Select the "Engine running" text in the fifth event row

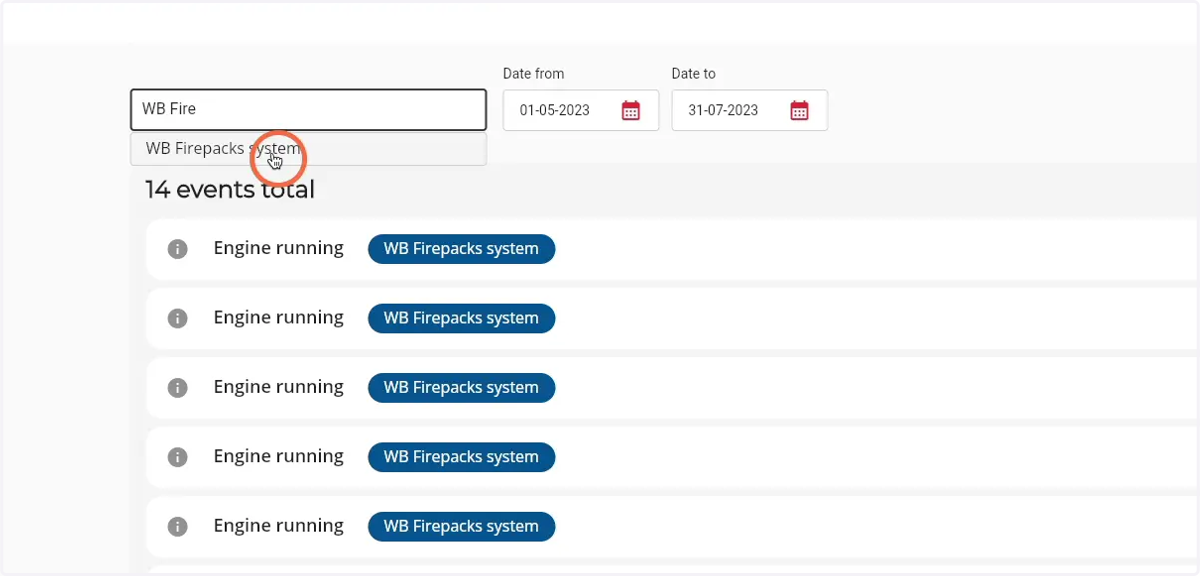tap(278, 526)
